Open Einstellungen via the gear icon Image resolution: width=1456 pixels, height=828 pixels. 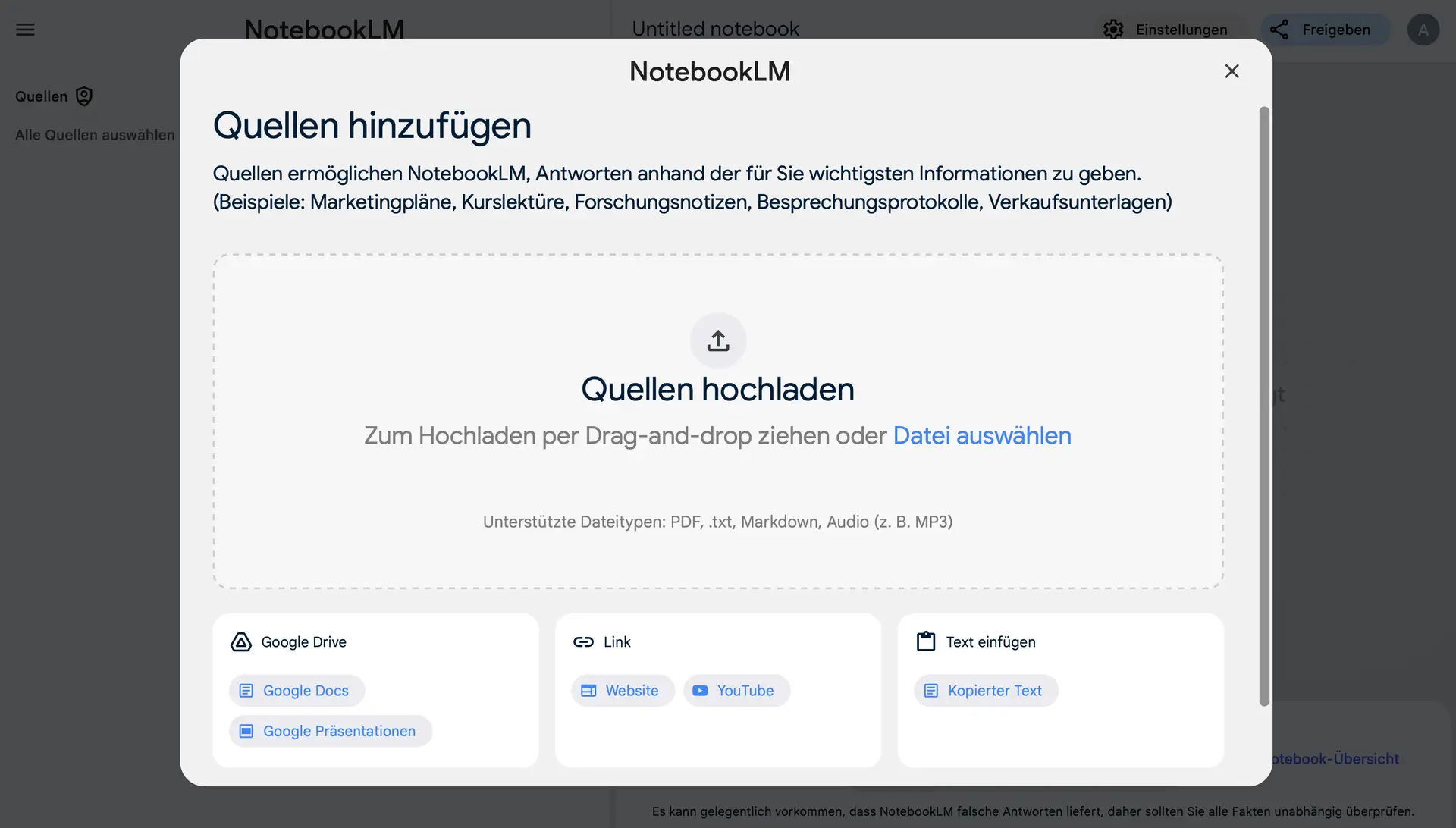(x=1113, y=30)
